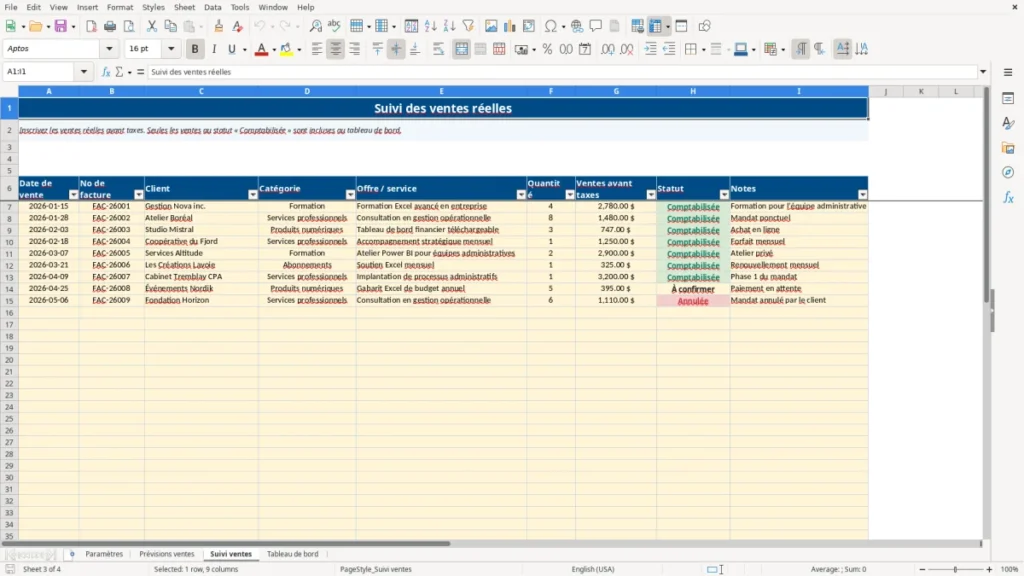Click the zoom slider handle

point(955,569)
